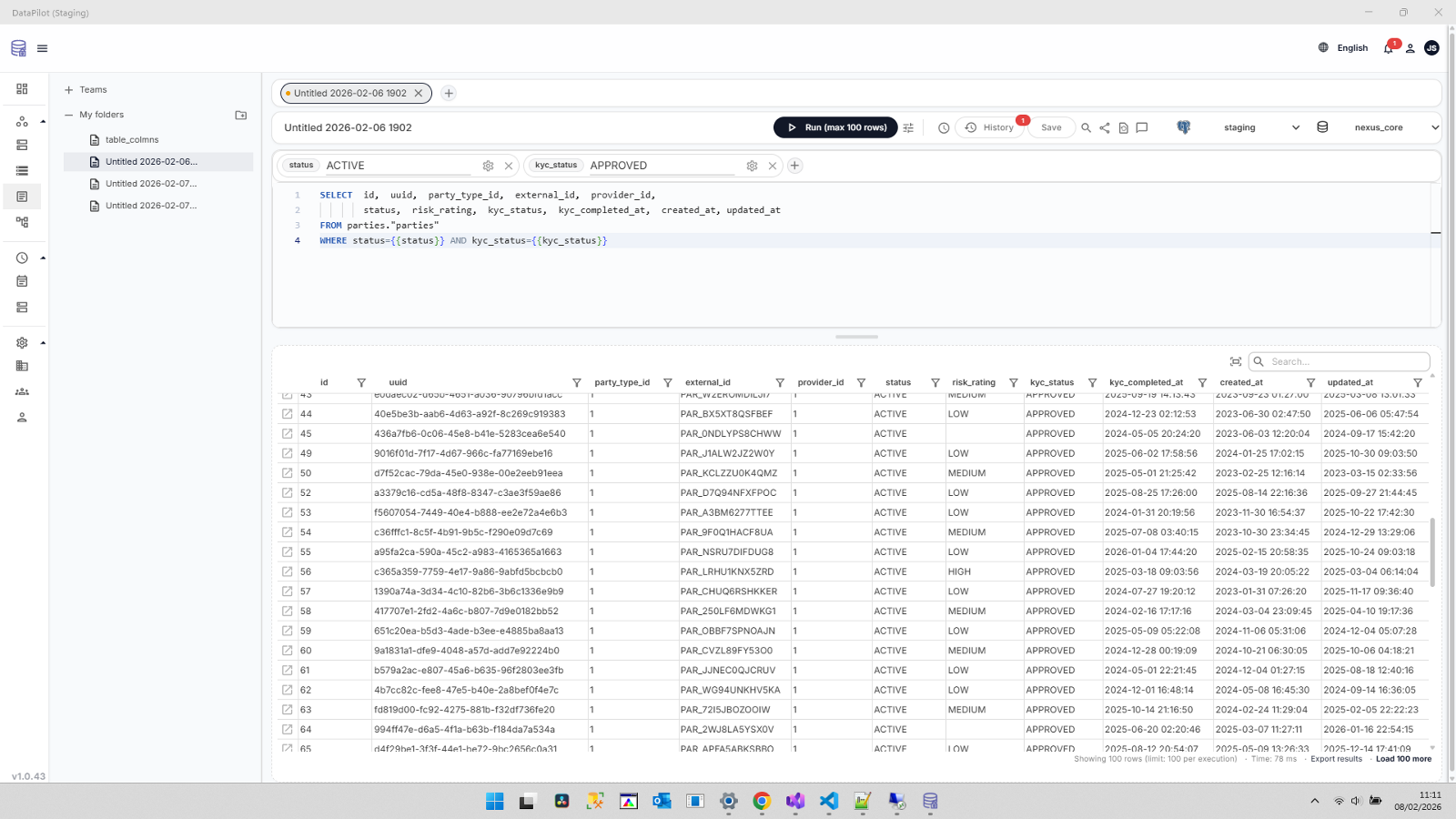Open the search icon in the query toolbar
This screenshot has height=819, width=1456.
(1086, 127)
